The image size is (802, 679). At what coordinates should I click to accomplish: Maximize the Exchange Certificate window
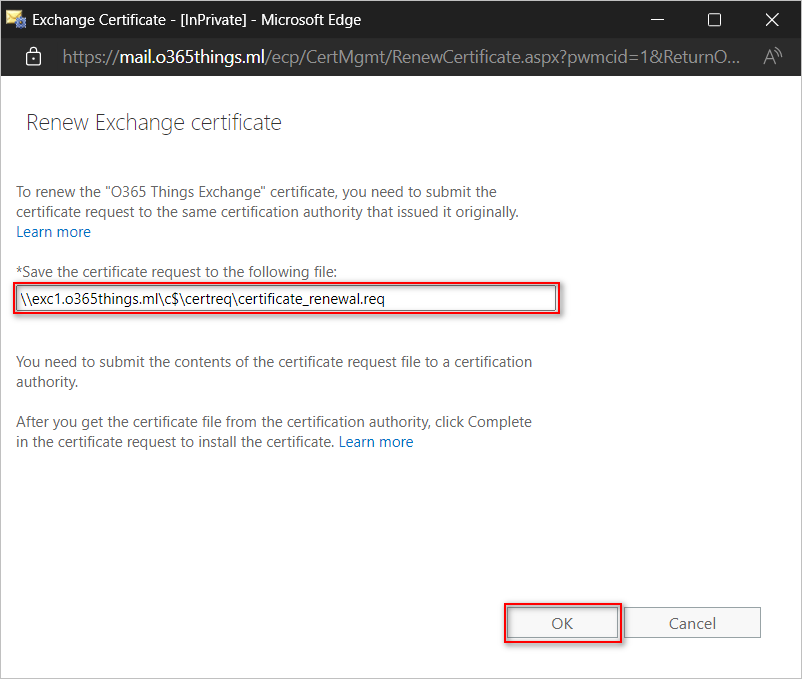point(715,19)
